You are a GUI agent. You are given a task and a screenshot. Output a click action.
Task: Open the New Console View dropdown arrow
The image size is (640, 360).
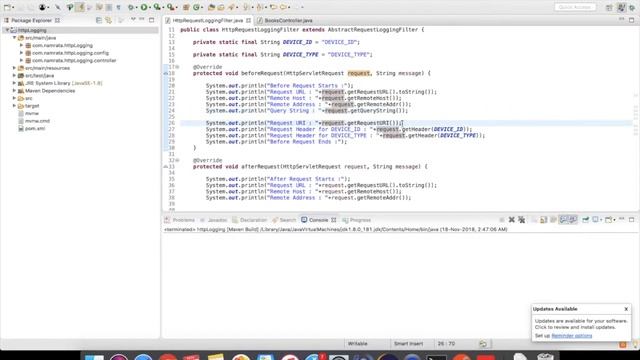point(614,220)
